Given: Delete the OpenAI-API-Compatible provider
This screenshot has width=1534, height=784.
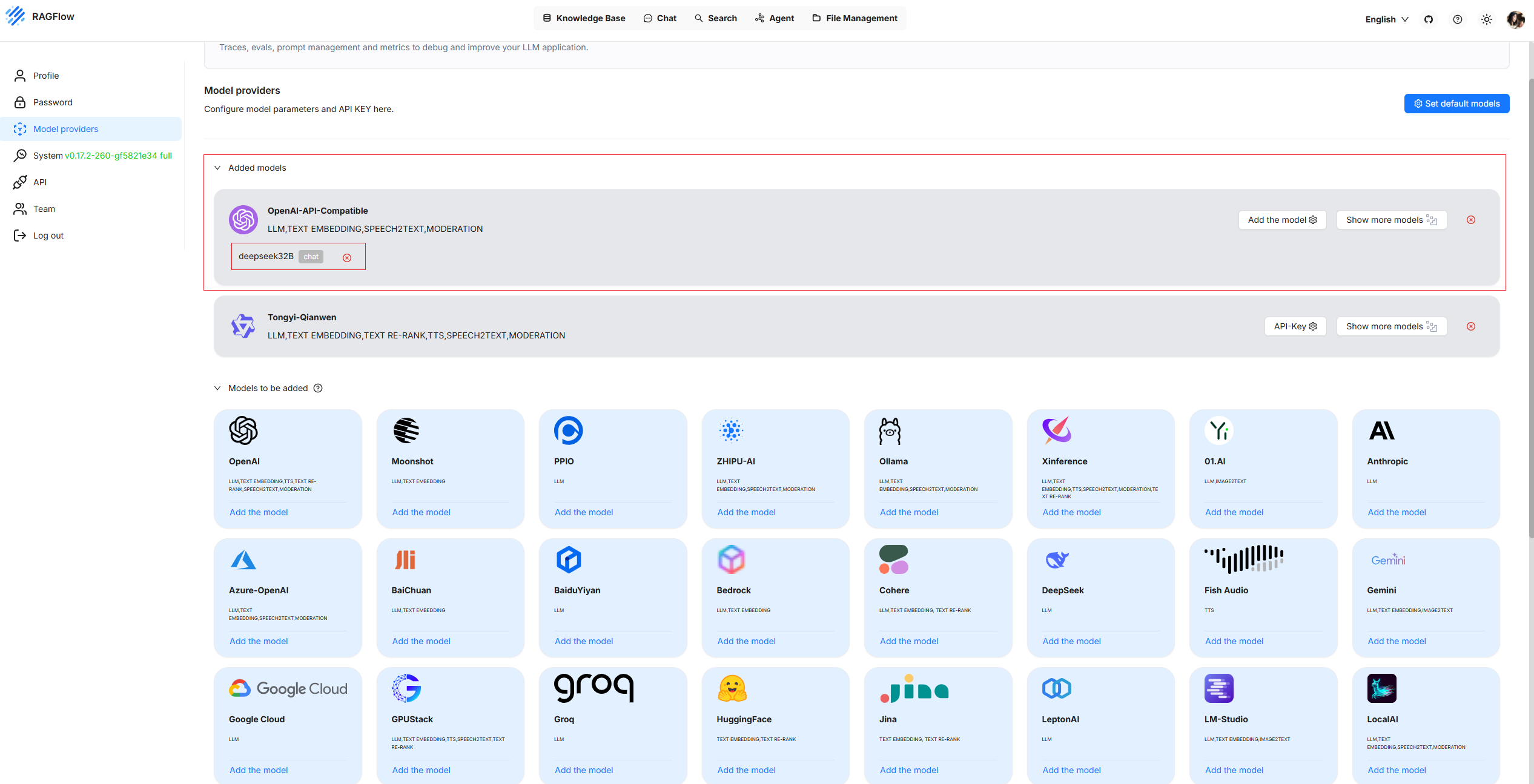Looking at the screenshot, I should click(x=1471, y=220).
